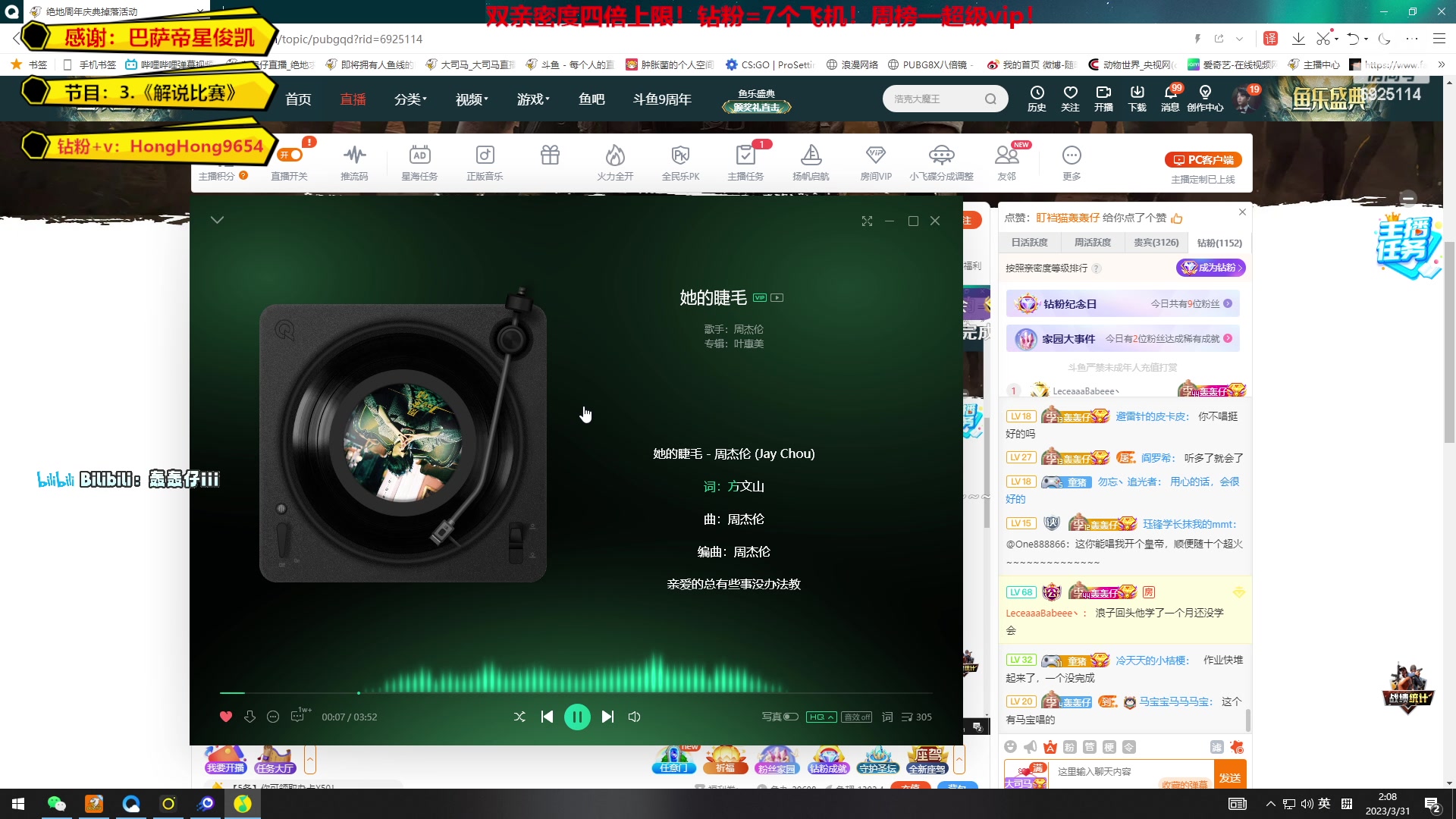
Task: Switch to 日活跃度 tab
Action: [x=1029, y=243]
